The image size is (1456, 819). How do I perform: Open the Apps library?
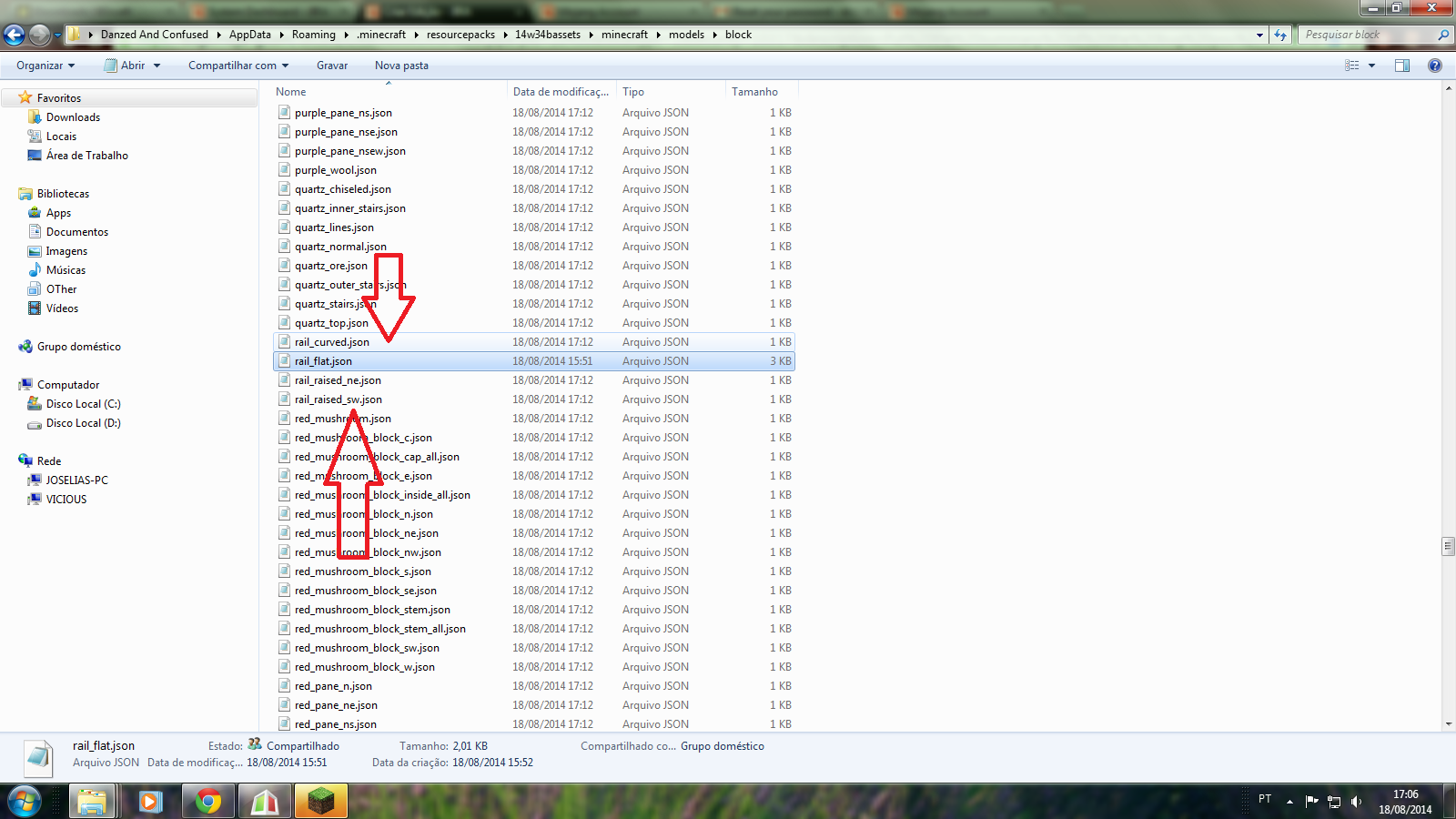(x=58, y=213)
